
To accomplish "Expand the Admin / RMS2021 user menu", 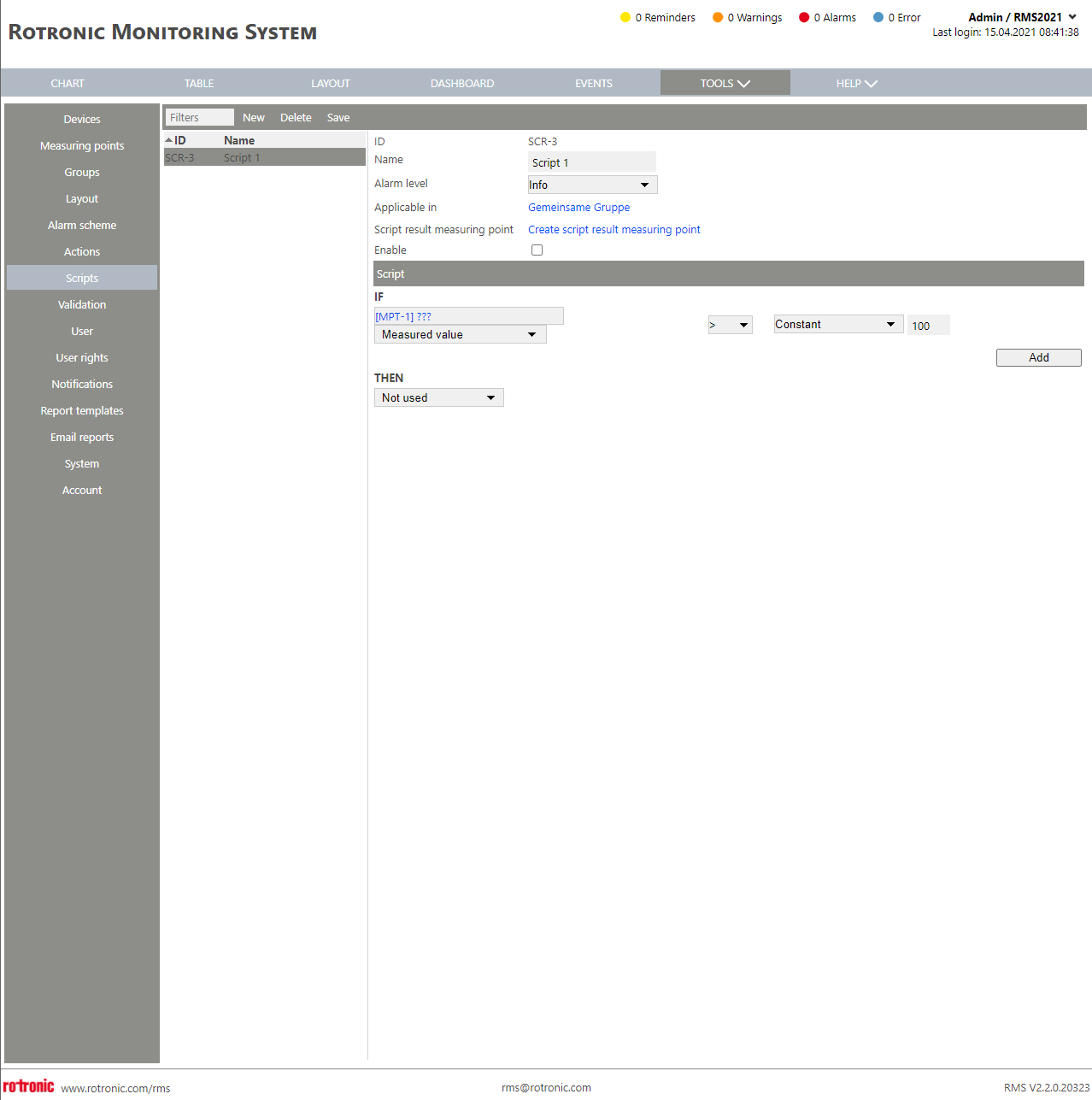I will tap(1022, 17).
